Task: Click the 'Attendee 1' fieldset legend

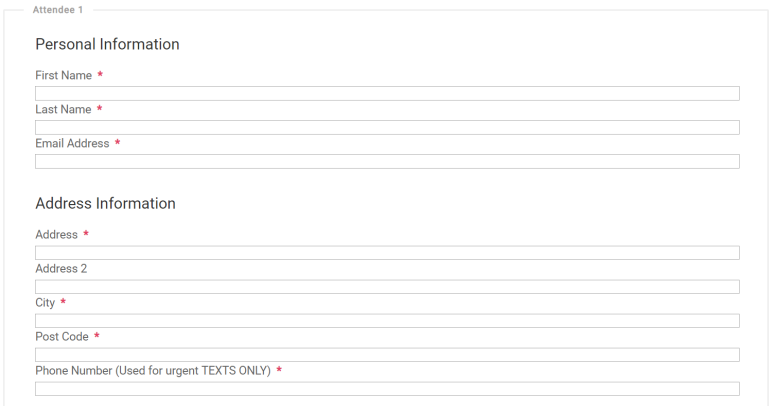Action: pyautogui.click(x=58, y=10)
